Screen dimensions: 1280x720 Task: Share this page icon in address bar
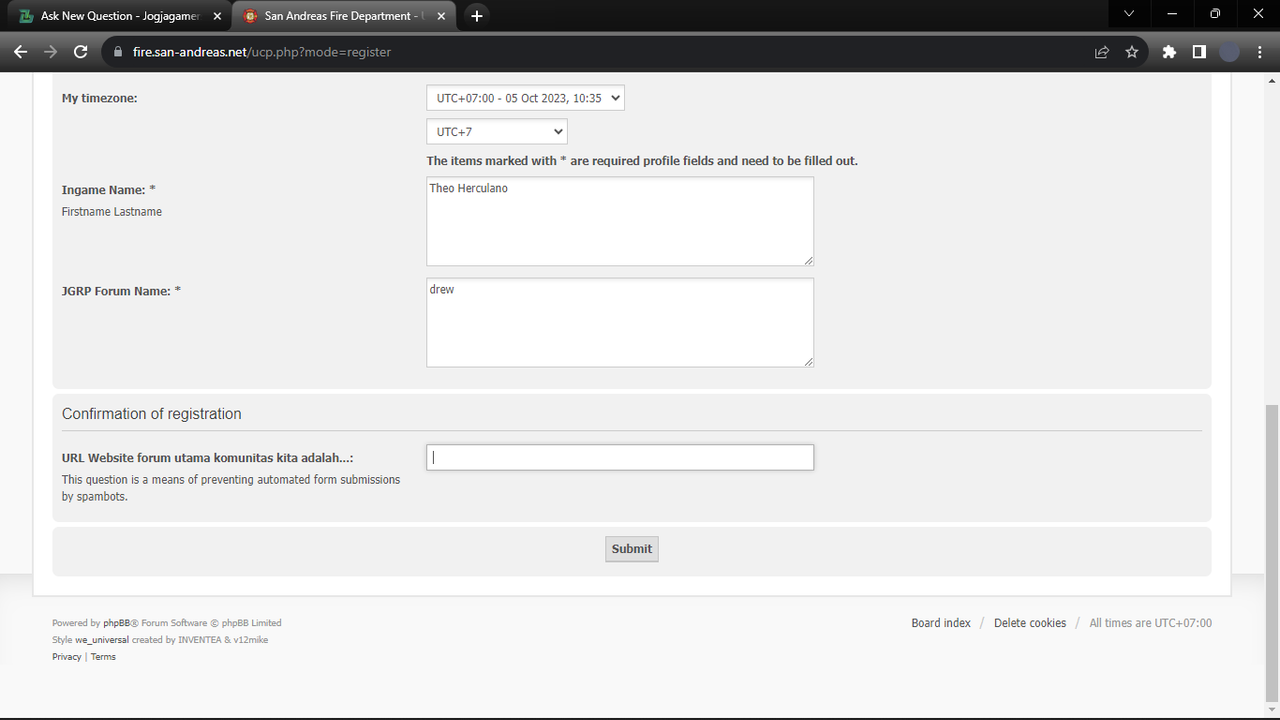point(1102,52)
